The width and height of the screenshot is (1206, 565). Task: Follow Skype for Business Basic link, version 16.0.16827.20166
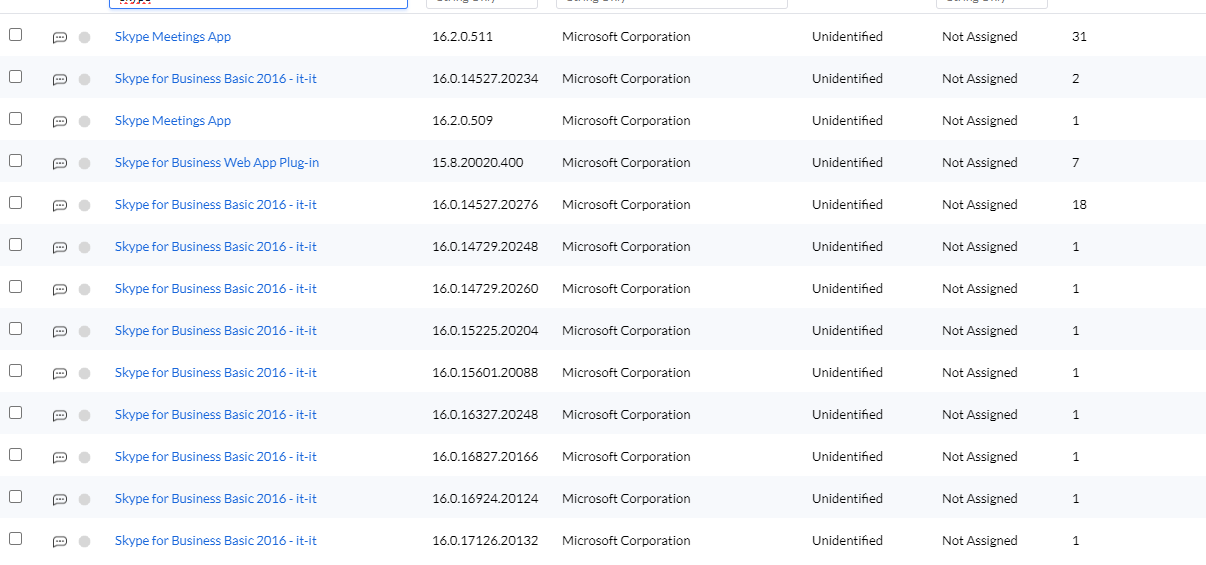216,457
